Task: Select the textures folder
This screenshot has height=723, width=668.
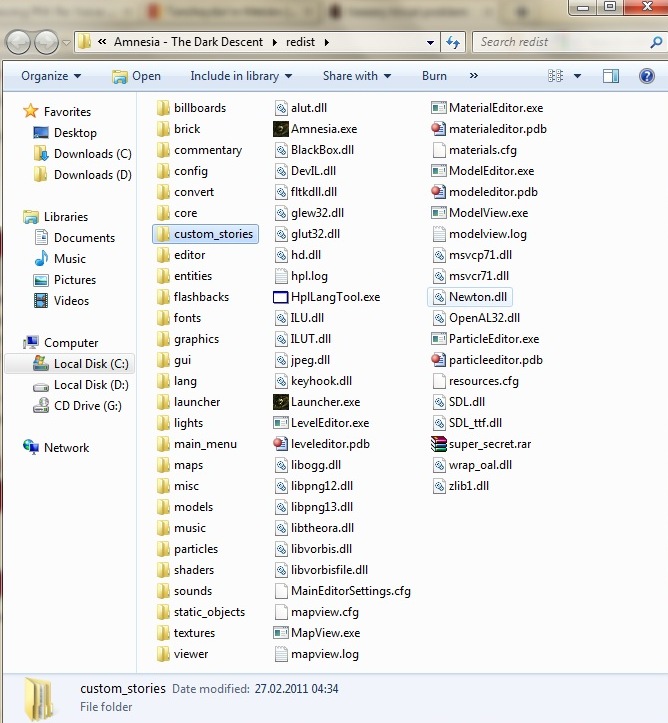Action: pyautogui.click(x=194, y=633)
